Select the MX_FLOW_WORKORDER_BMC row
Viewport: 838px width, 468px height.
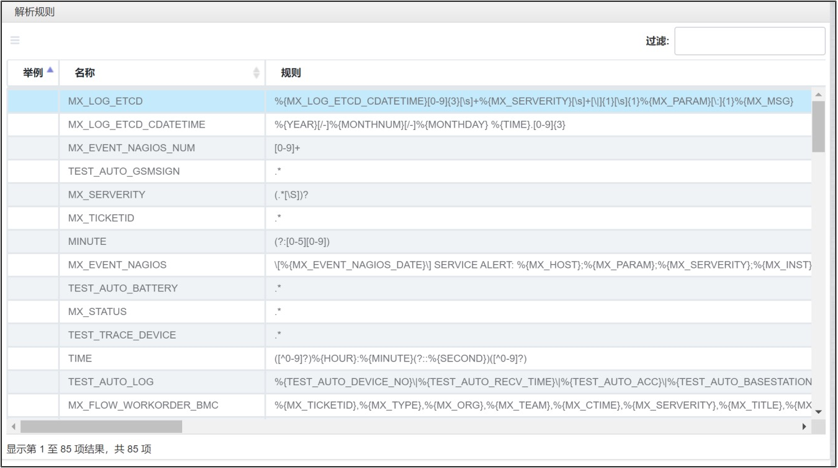coord(143,405)
